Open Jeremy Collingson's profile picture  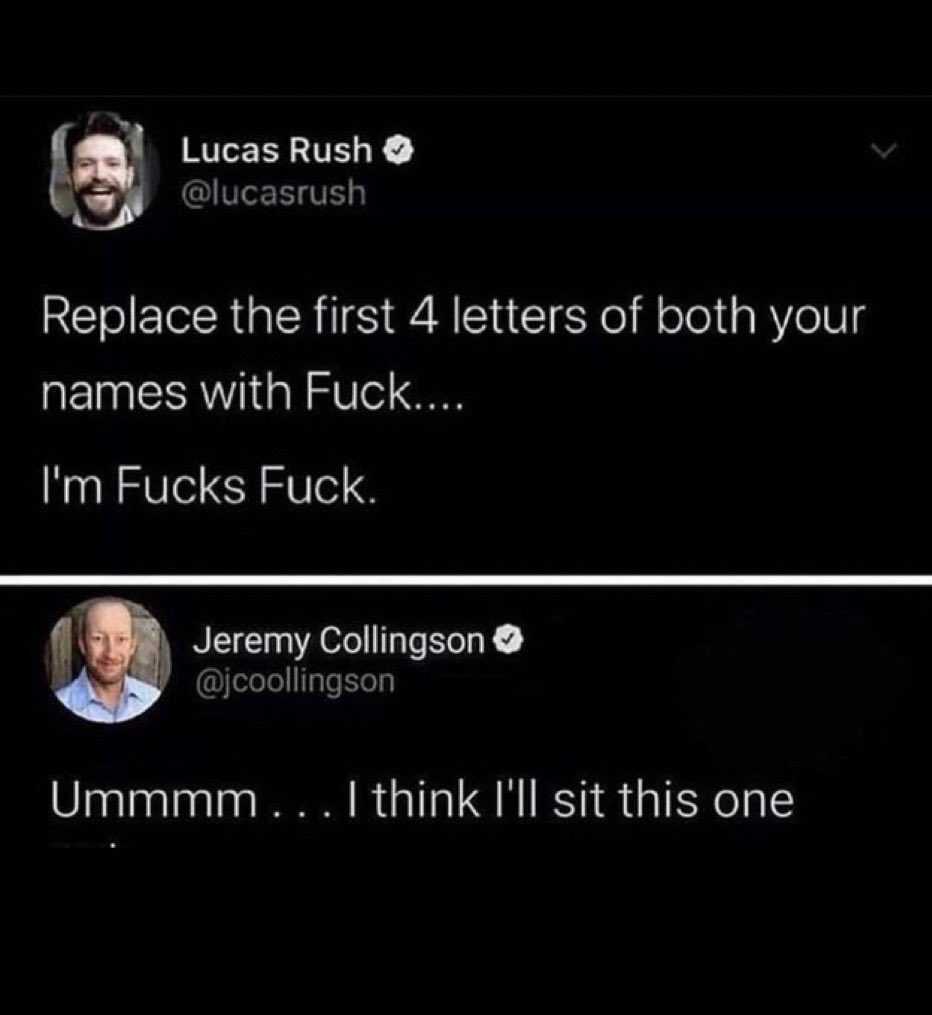pos(108,660)
